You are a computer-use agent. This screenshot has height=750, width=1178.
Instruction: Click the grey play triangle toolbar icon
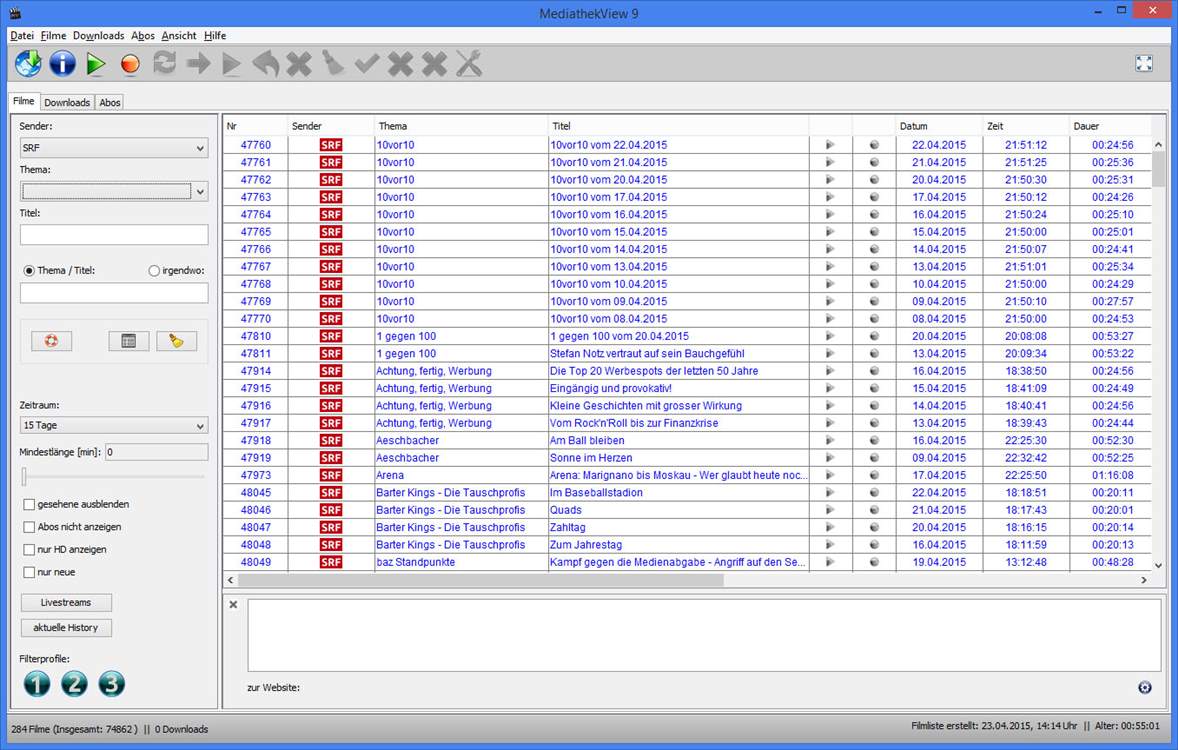(x=232, y=65)
